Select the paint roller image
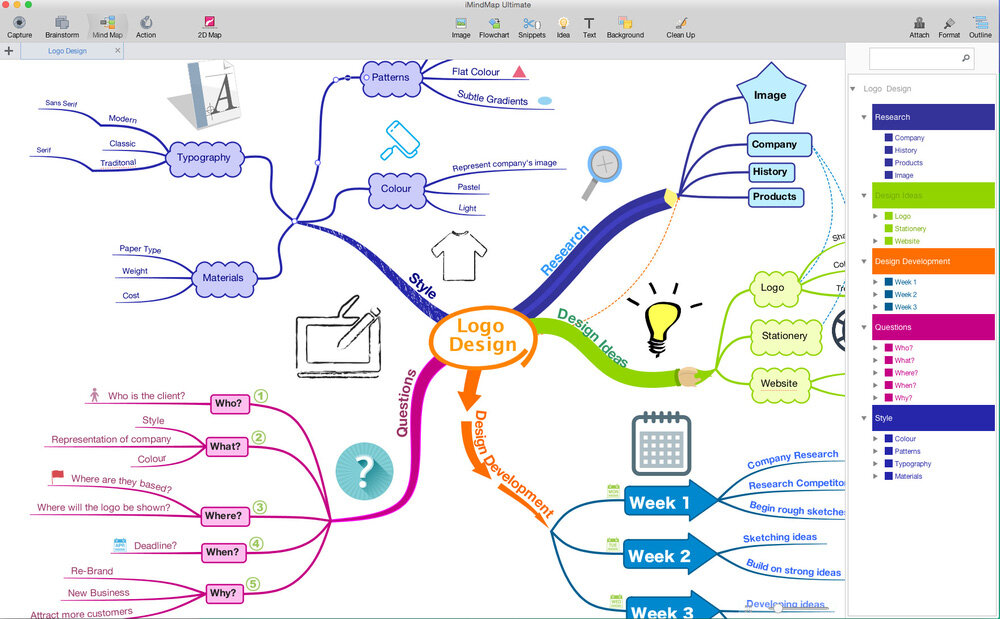This screenshot has height=619, width=1000. 400,140
